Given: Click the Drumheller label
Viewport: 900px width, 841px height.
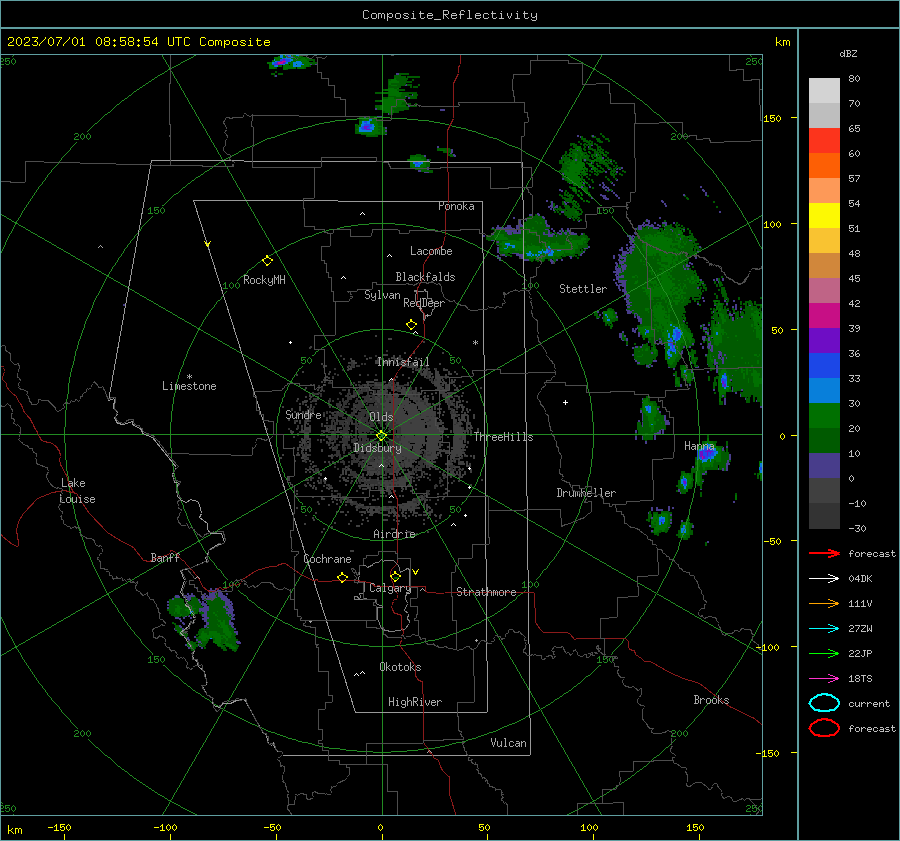Looking at the screenshot, I should click(586, 493).
